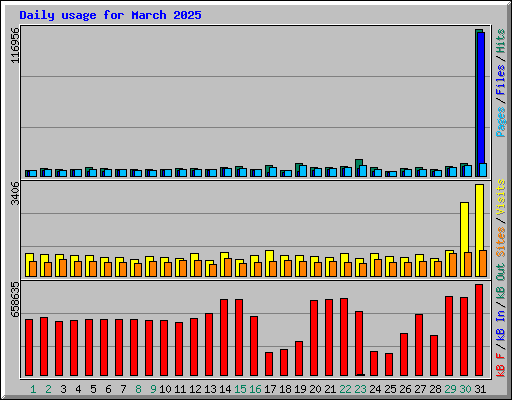Click the red kB bar for day 22
This screenshot has height=400, width=512.
click(x=344, y=337)
